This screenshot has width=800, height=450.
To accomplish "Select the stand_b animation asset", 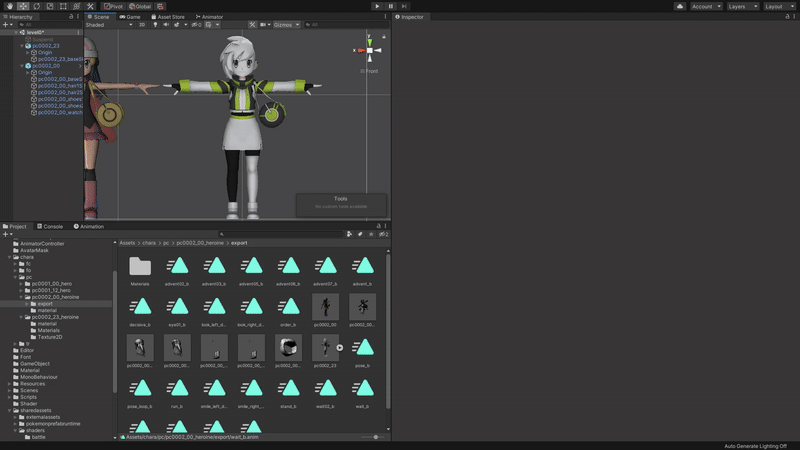I will click(289, 390).
